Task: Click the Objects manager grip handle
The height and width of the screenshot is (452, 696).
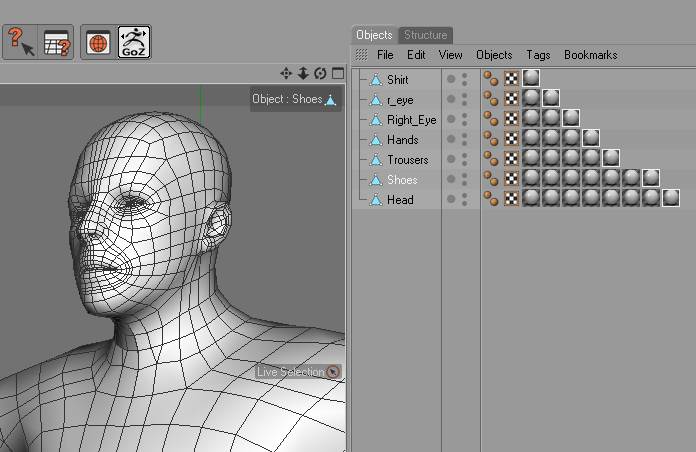Action: [362, 55]
